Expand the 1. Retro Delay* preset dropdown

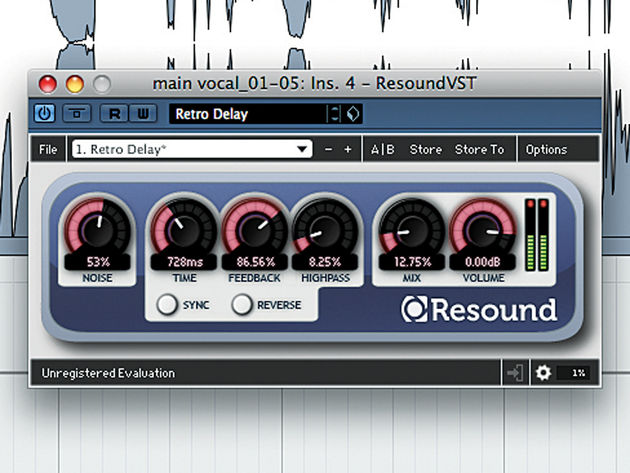pos(192,149)
